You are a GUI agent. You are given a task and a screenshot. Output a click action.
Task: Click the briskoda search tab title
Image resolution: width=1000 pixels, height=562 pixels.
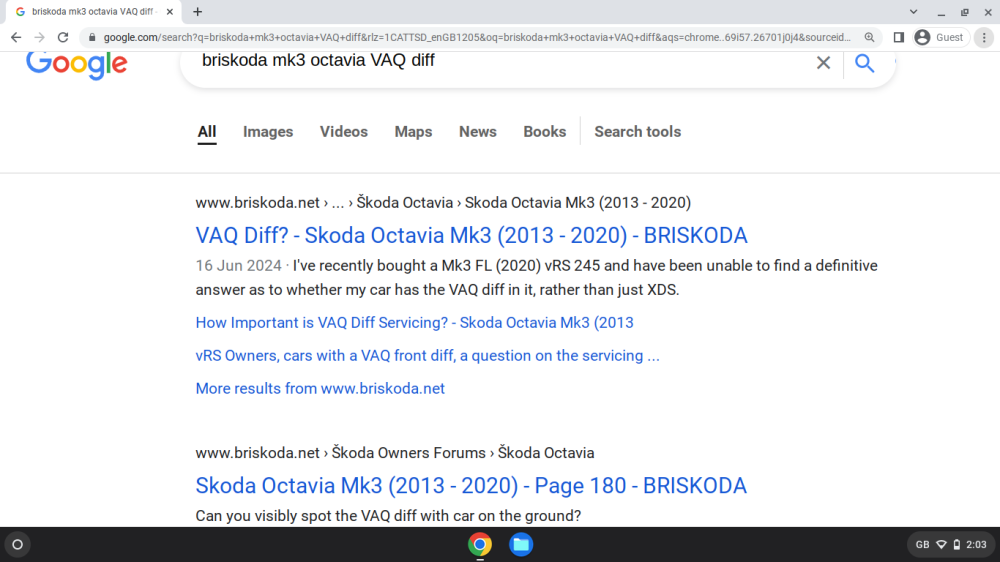click(93, 11)
